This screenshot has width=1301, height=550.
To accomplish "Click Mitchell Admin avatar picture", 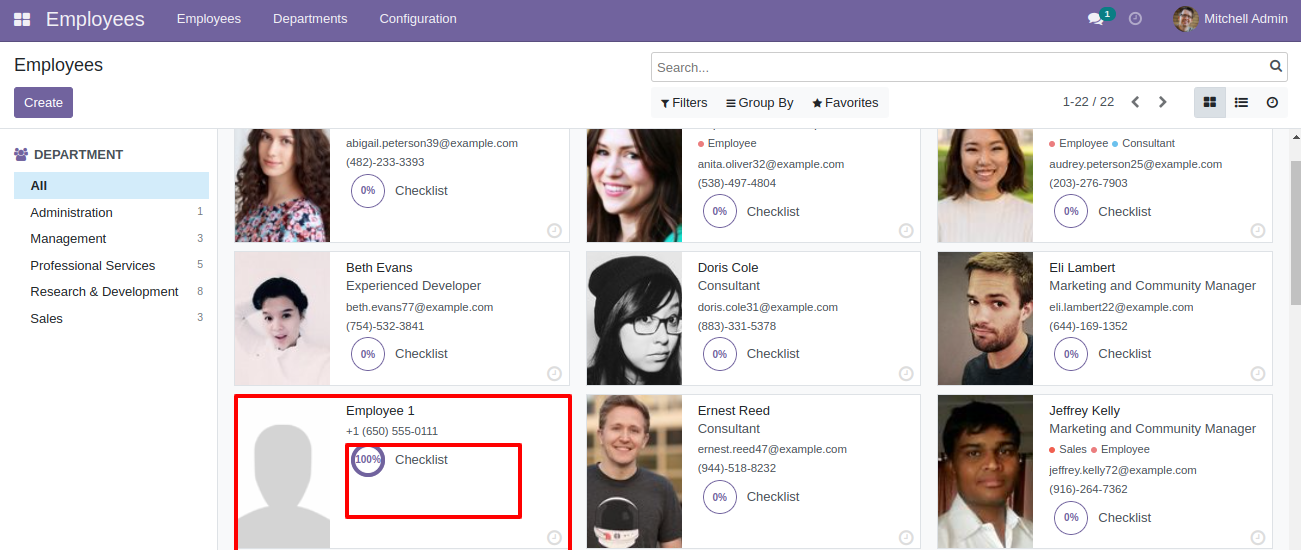I will (1185, 19).
